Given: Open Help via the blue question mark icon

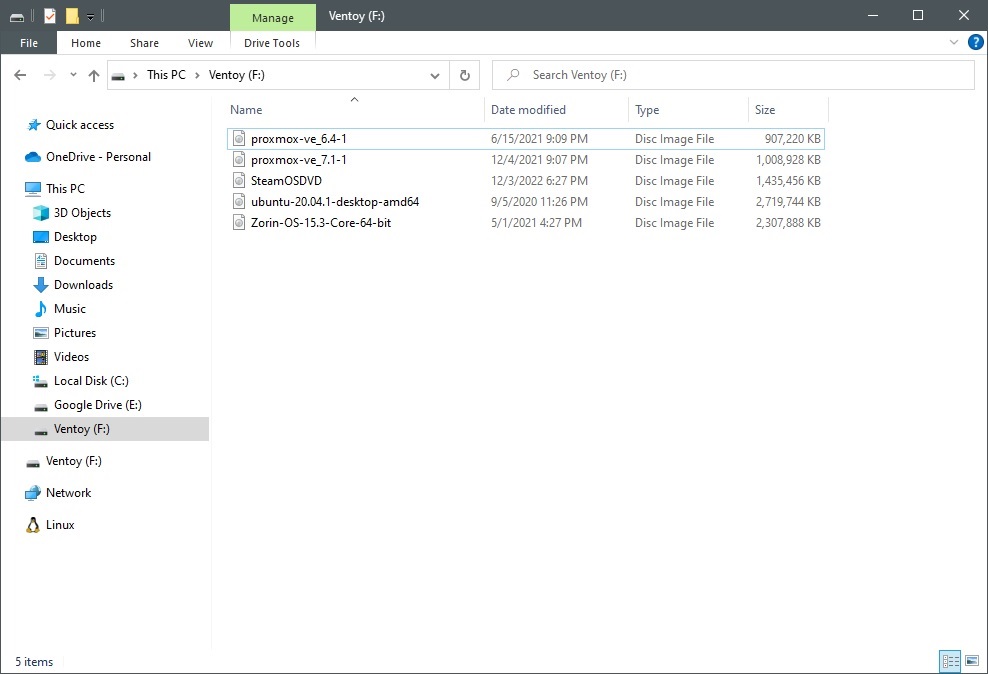Looking at the screenshot, I should [975, 42].
